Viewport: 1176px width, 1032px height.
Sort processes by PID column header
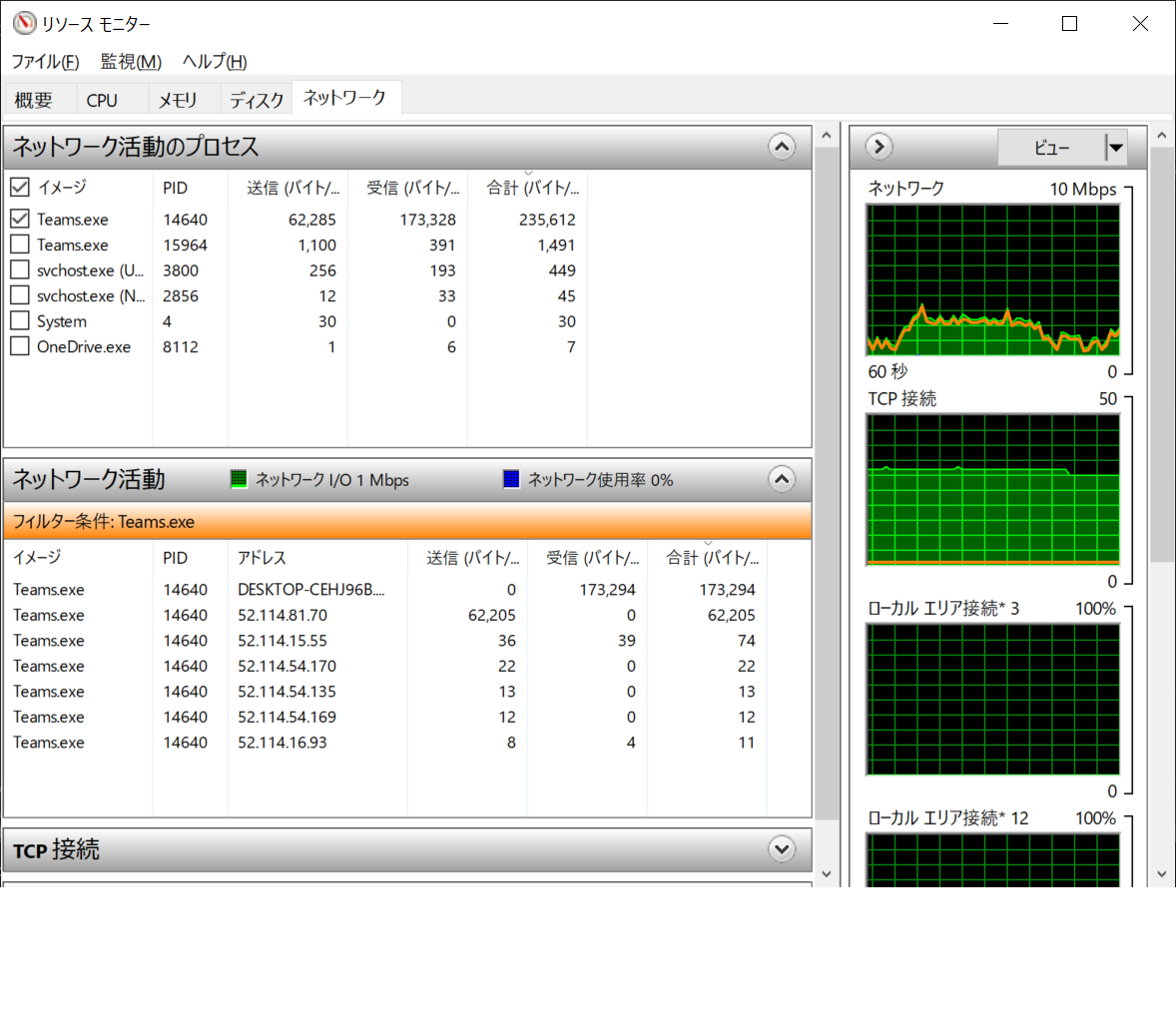(x=190, y=188)
